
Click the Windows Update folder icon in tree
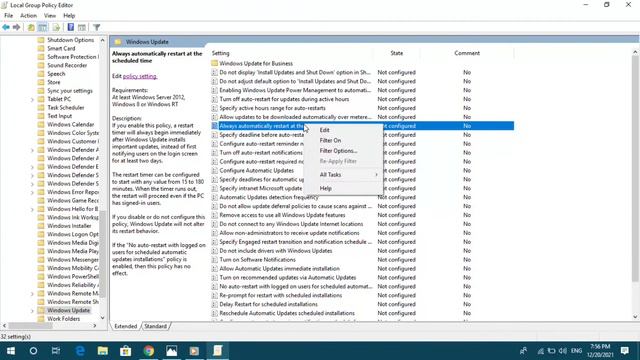click(x=41, y=310)
